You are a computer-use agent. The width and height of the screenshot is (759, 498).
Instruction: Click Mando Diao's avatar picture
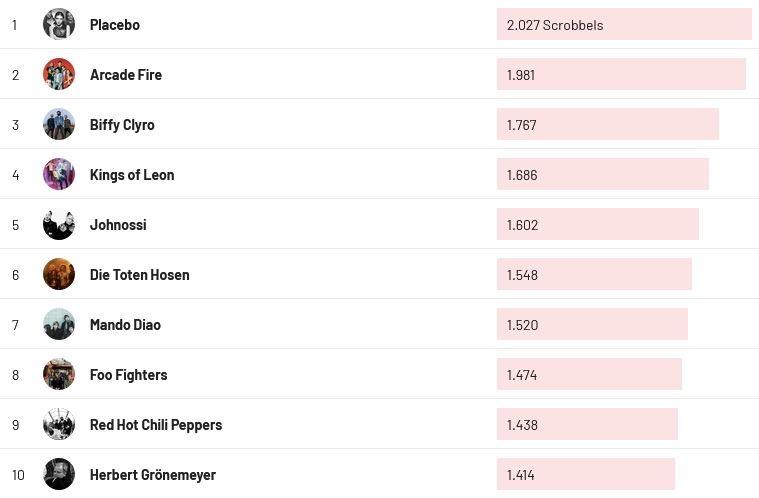59,324
